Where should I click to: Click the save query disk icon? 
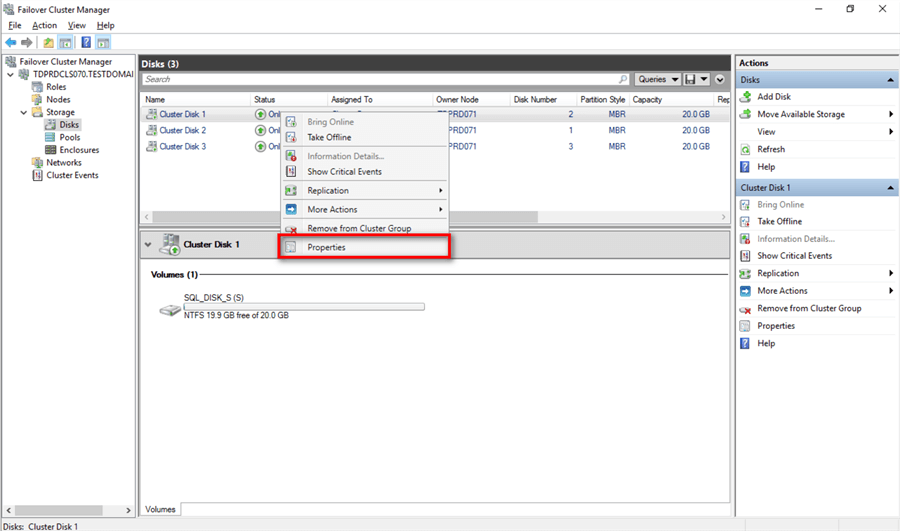click(691, 79)
